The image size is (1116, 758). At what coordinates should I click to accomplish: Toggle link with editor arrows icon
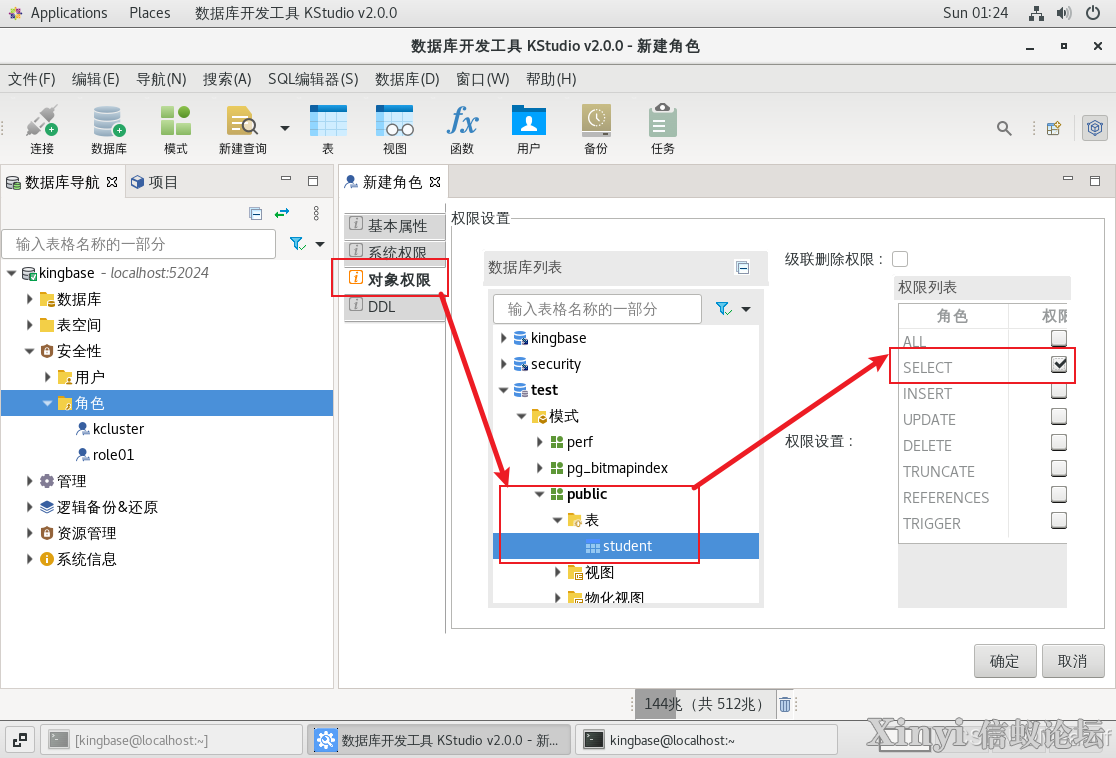[x=283, y=214]
